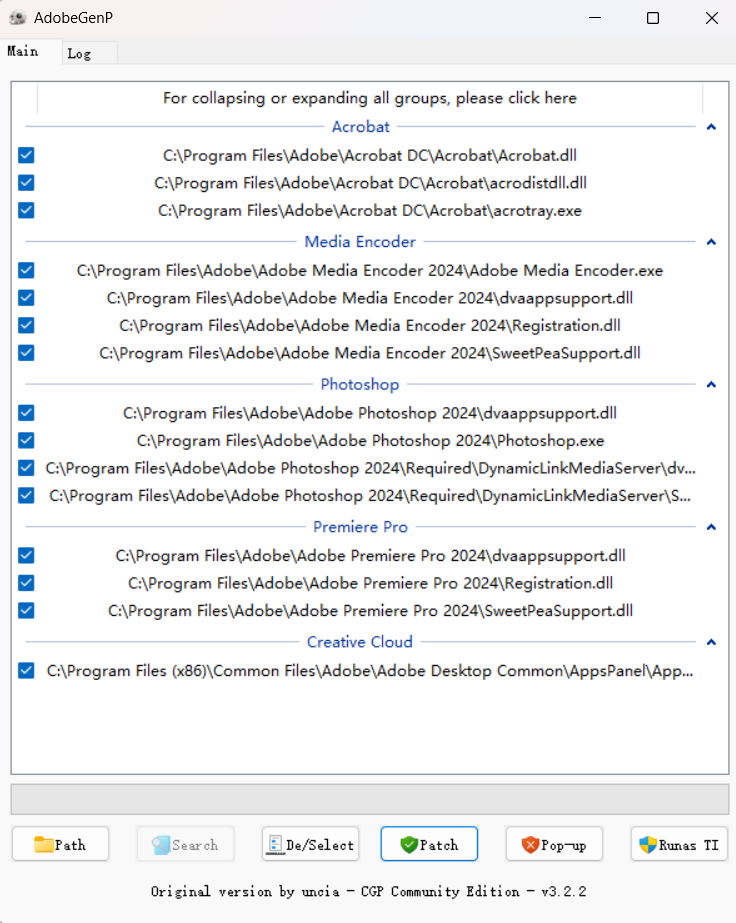Toggle the Photoshop.exe file checkbox
This screenshot has width=736, height=923.
click(x=26, y=440)
